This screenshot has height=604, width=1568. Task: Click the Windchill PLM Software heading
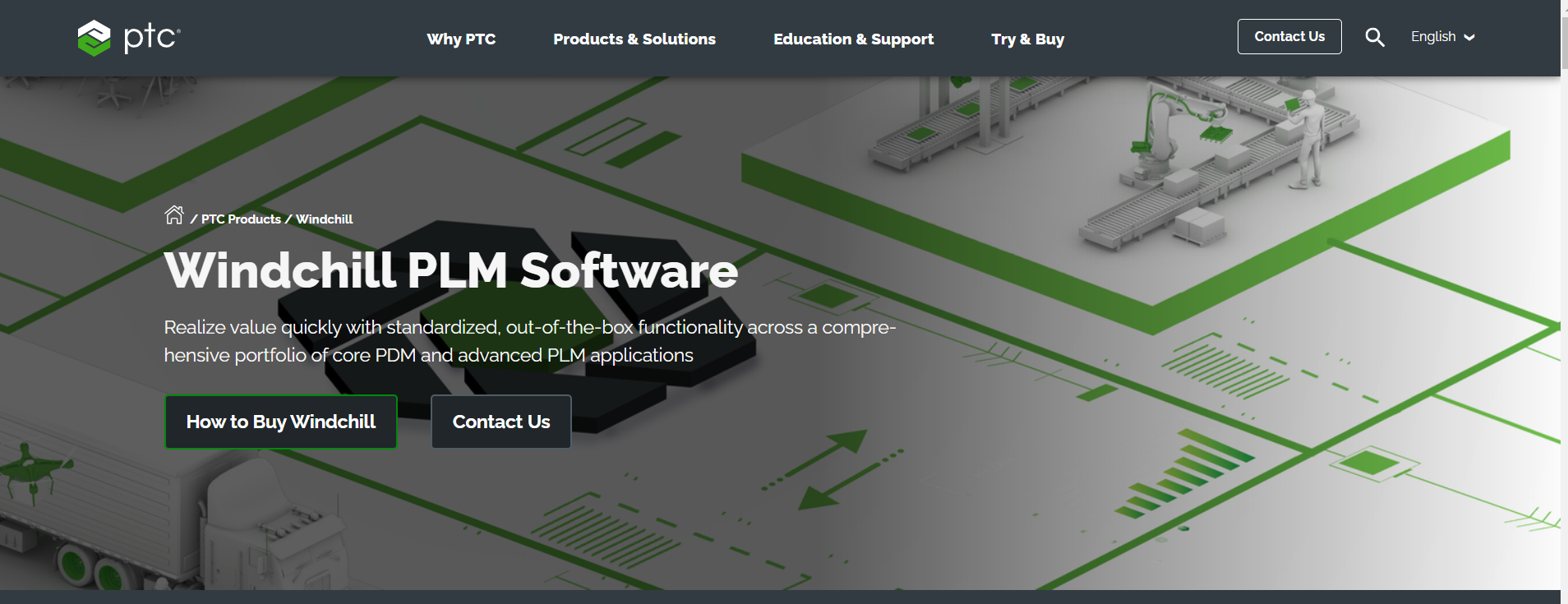[451, 270]
